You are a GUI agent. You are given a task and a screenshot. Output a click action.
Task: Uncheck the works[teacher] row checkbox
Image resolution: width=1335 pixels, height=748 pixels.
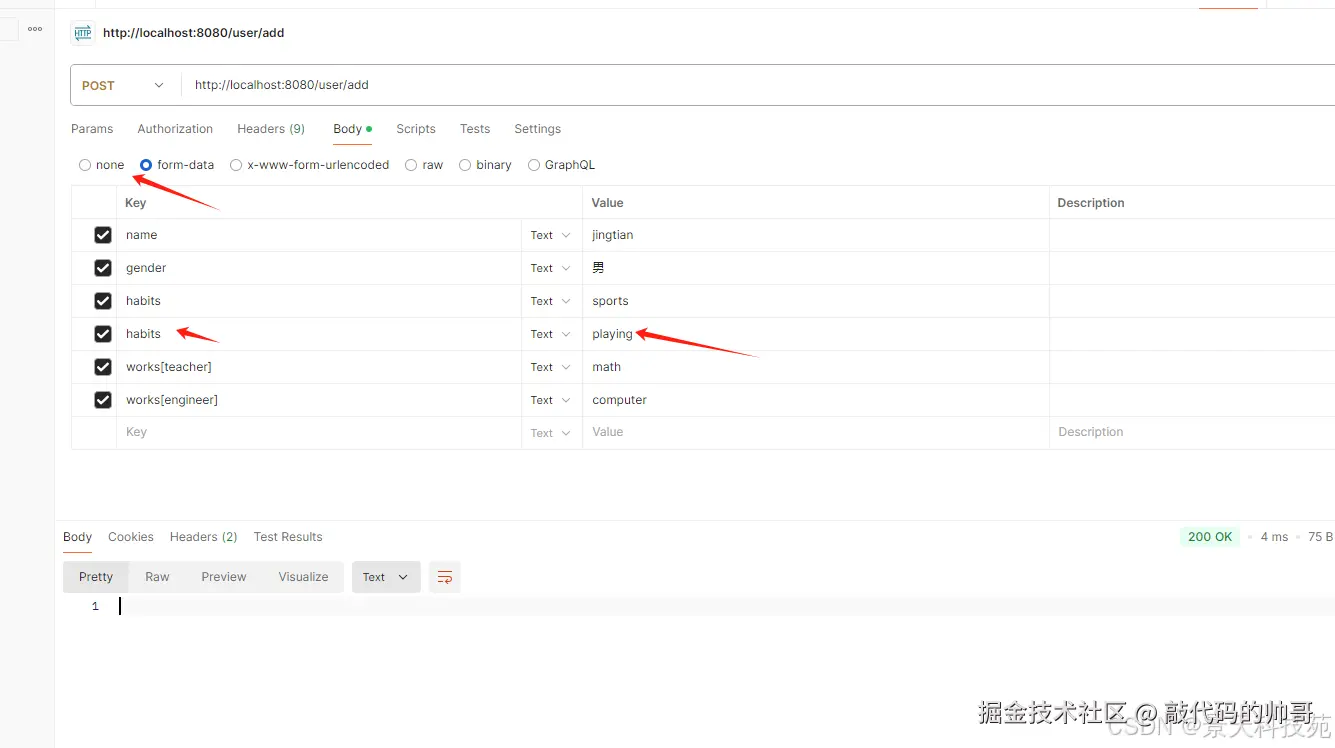pyautogui.click(x=102, y=367)
